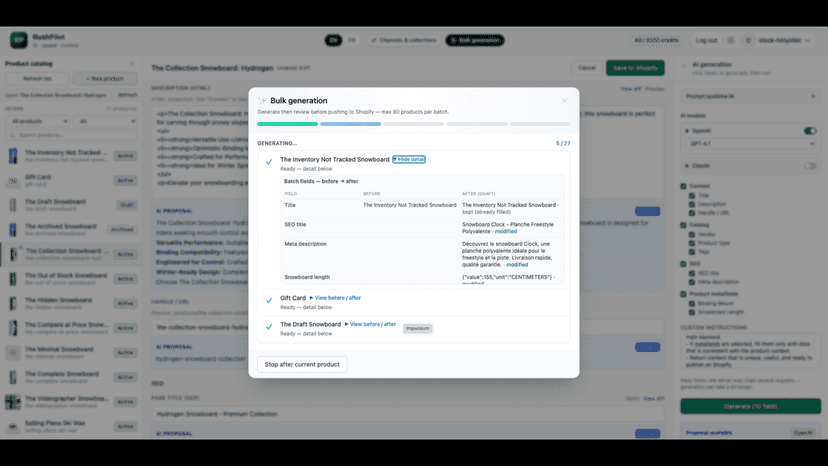The width and height of the screenshot is (828, 466).
Task: Click the gray third progress segment
Action: [414, 124]
